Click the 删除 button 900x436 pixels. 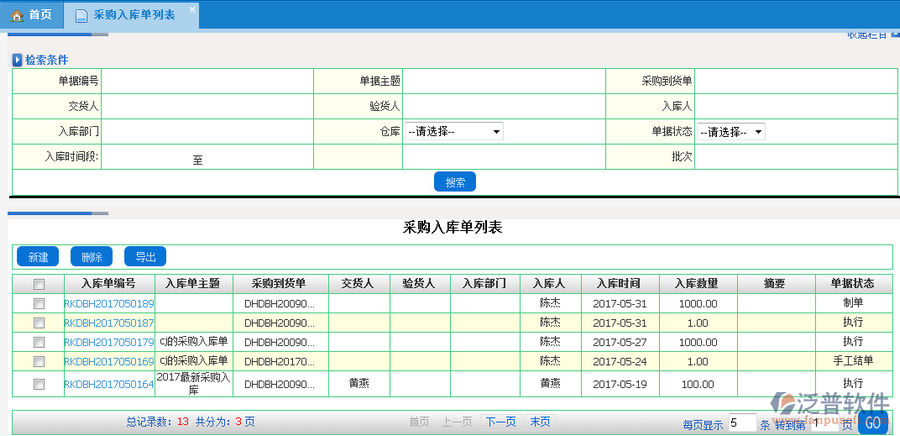tap(92, 257)
